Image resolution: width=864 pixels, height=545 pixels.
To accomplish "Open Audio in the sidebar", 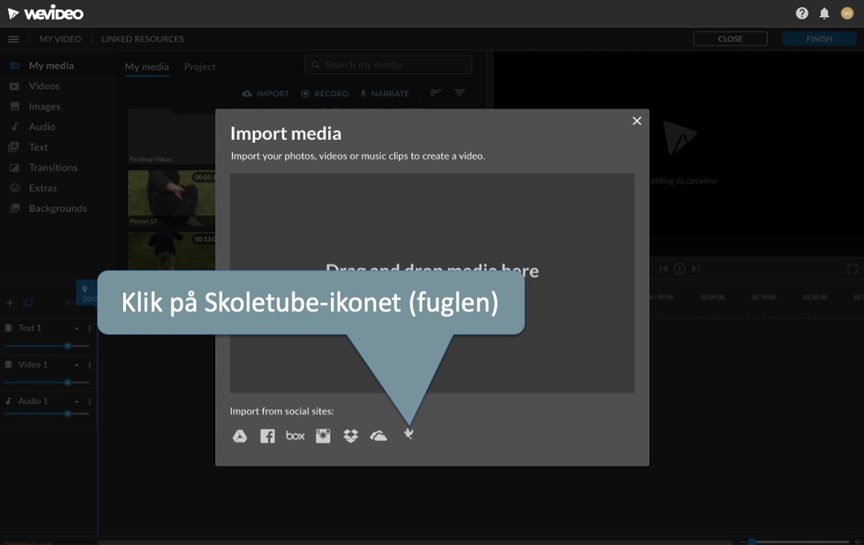I will 42,127.
